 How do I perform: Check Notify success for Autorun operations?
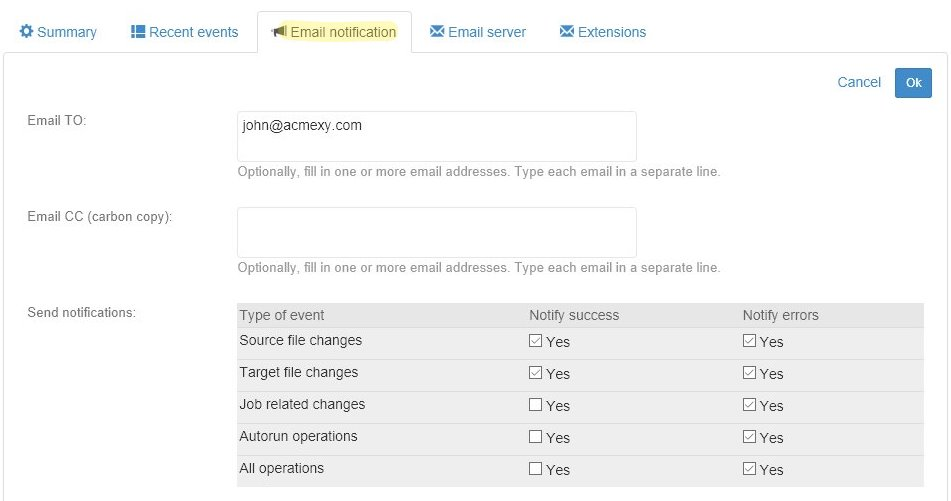click(536, 437)
